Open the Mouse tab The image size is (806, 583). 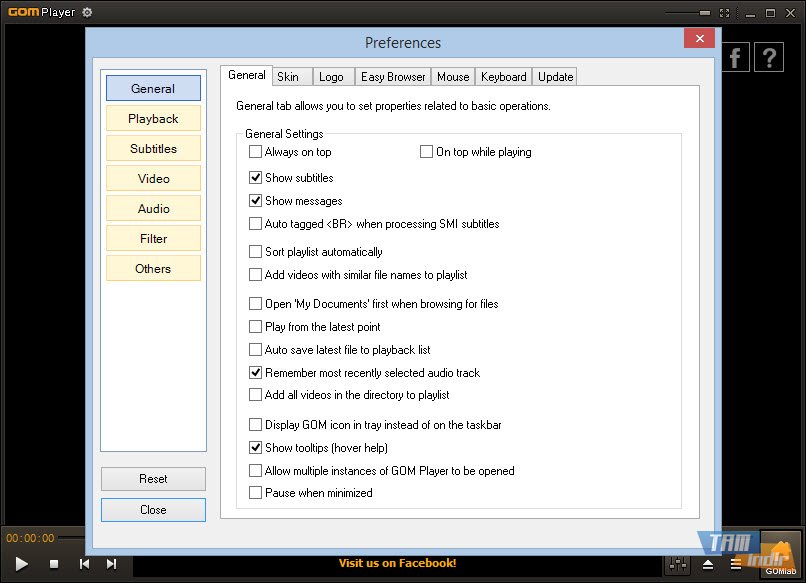point(453,77)
